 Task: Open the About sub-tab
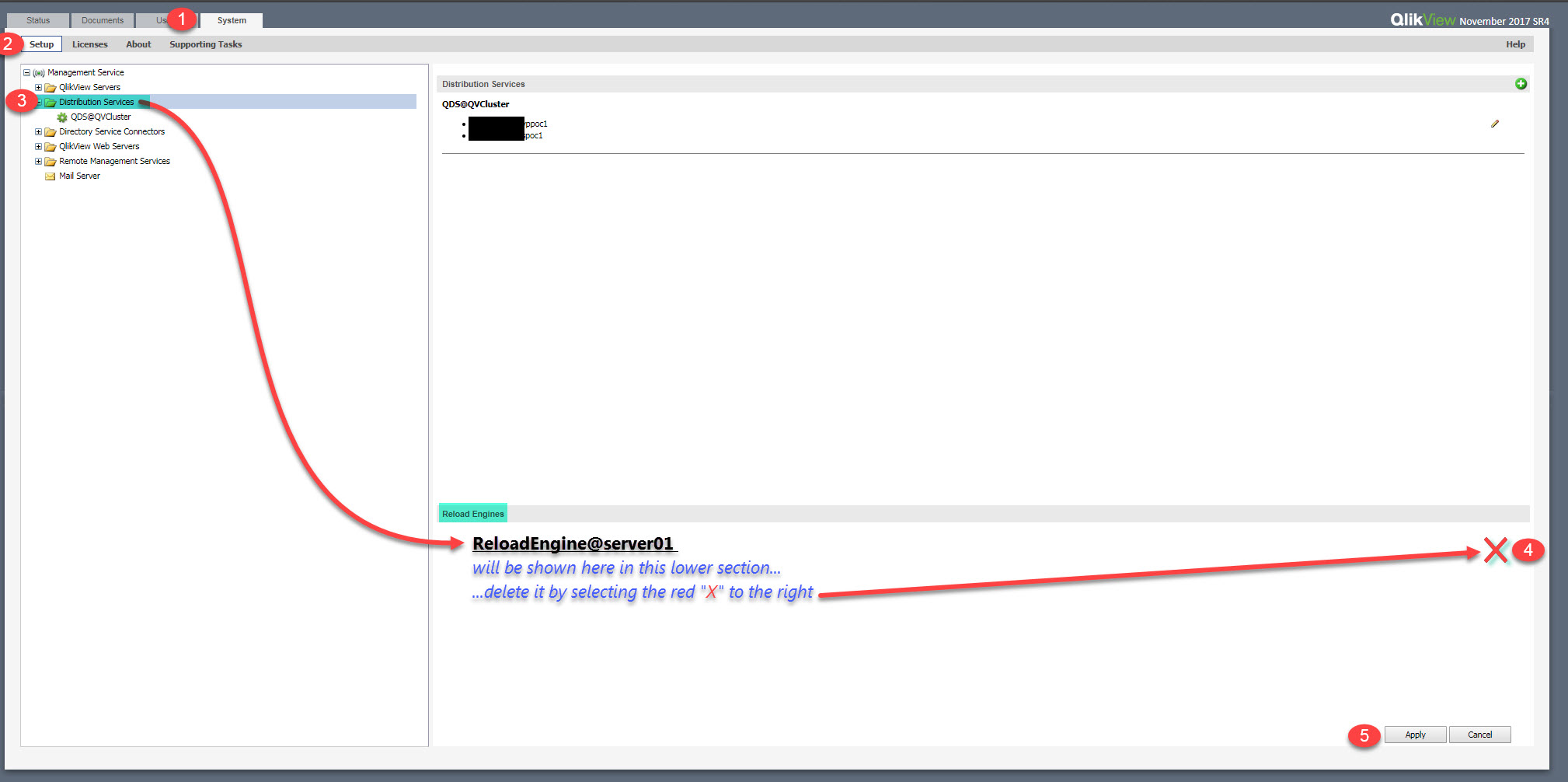click(138, 44)
